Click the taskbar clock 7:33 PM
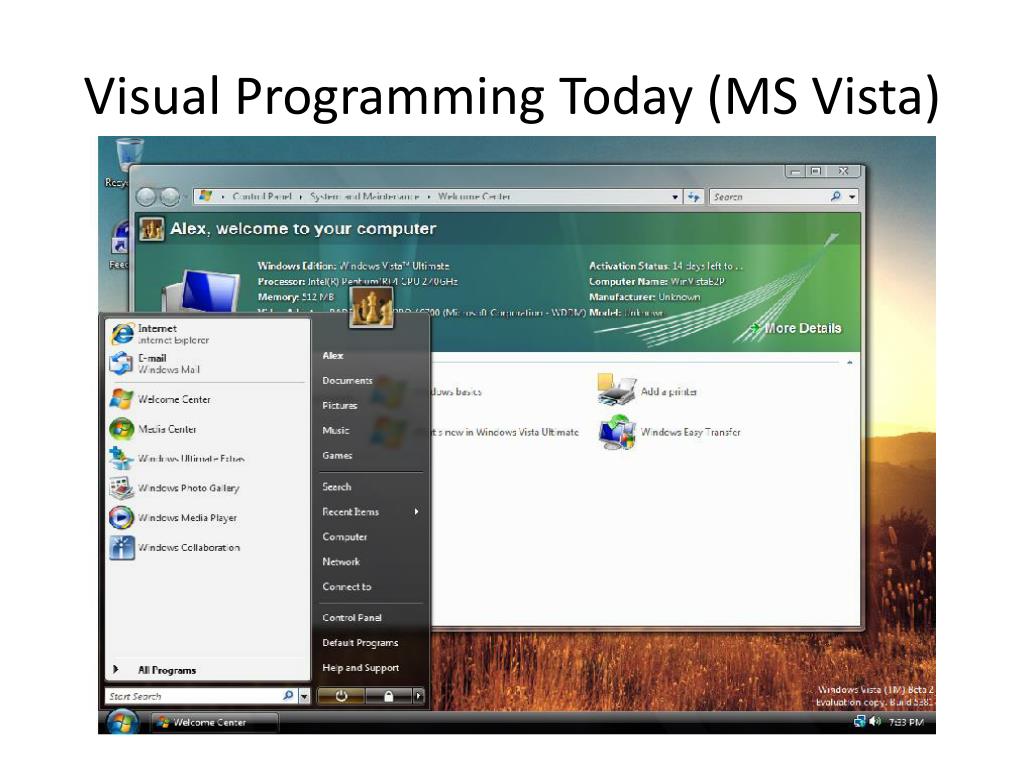Image resolution: width=1024 pixels, height=768 pixels. coord(906,722)
